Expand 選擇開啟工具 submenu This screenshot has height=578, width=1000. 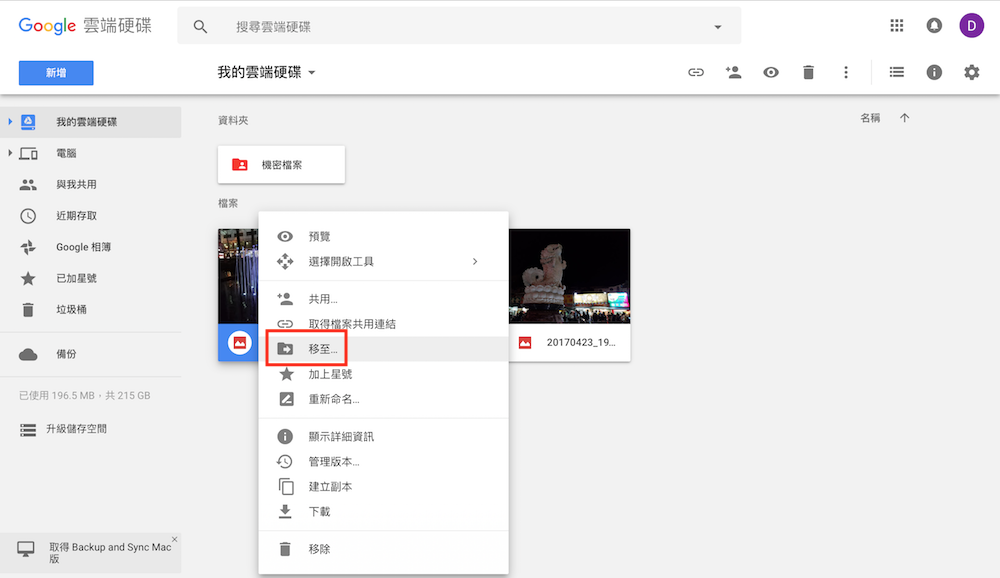tap(340, 261)
